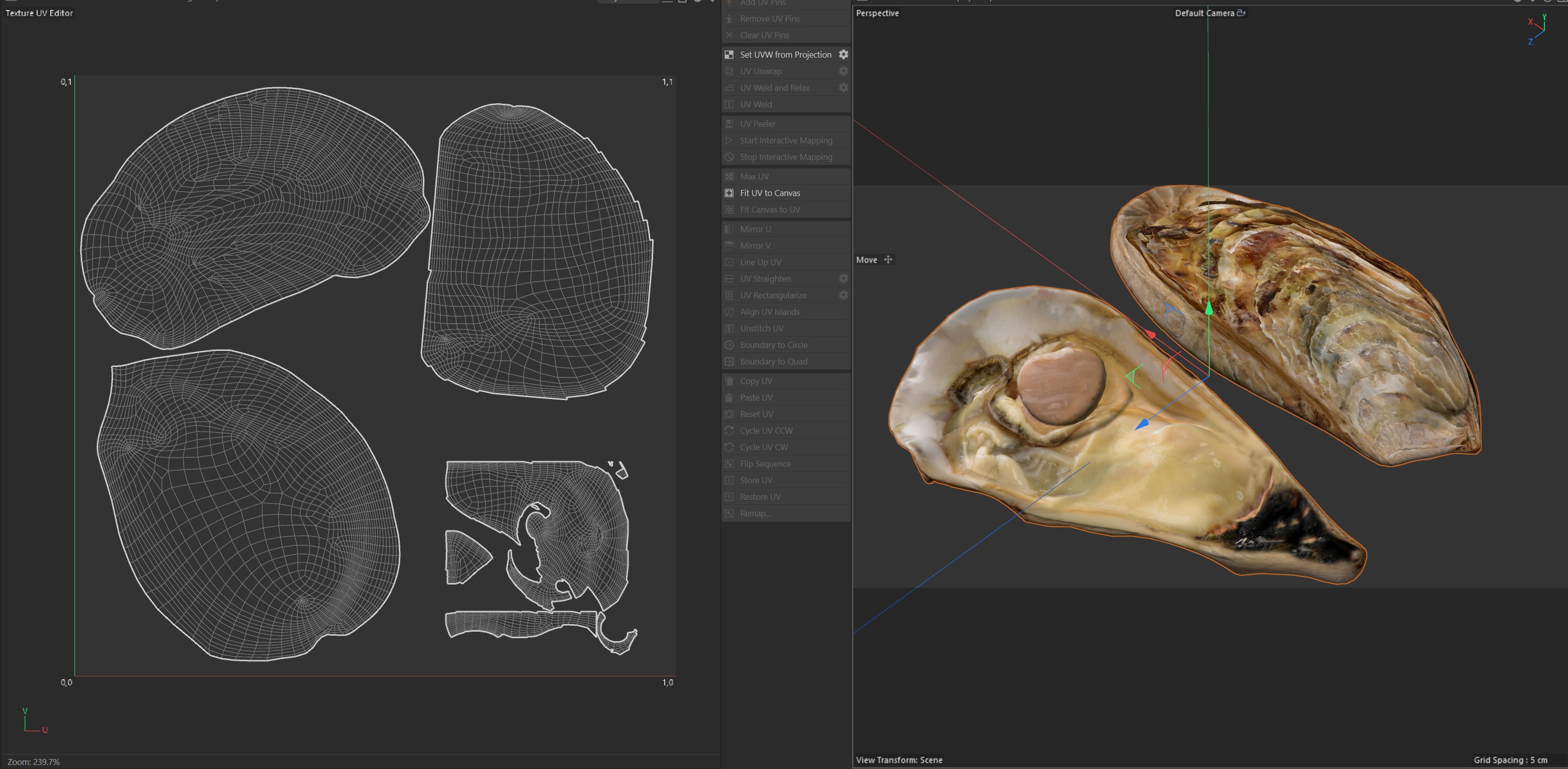Image resolution: width=1568 pixels, height=769 pixels.
Task: Click Remap... command
Action: 755,513
